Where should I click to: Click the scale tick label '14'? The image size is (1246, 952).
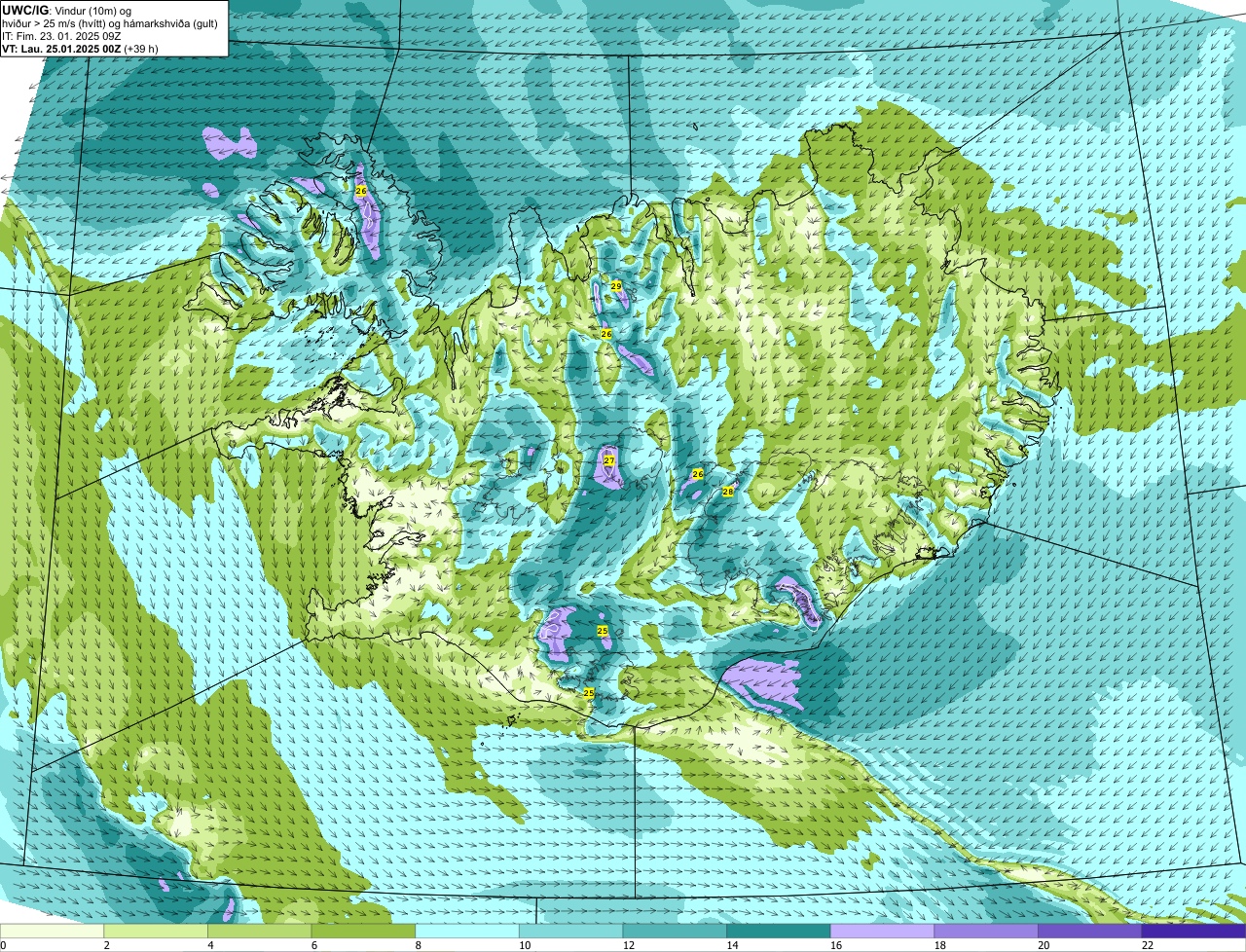(x=732, y=945)
